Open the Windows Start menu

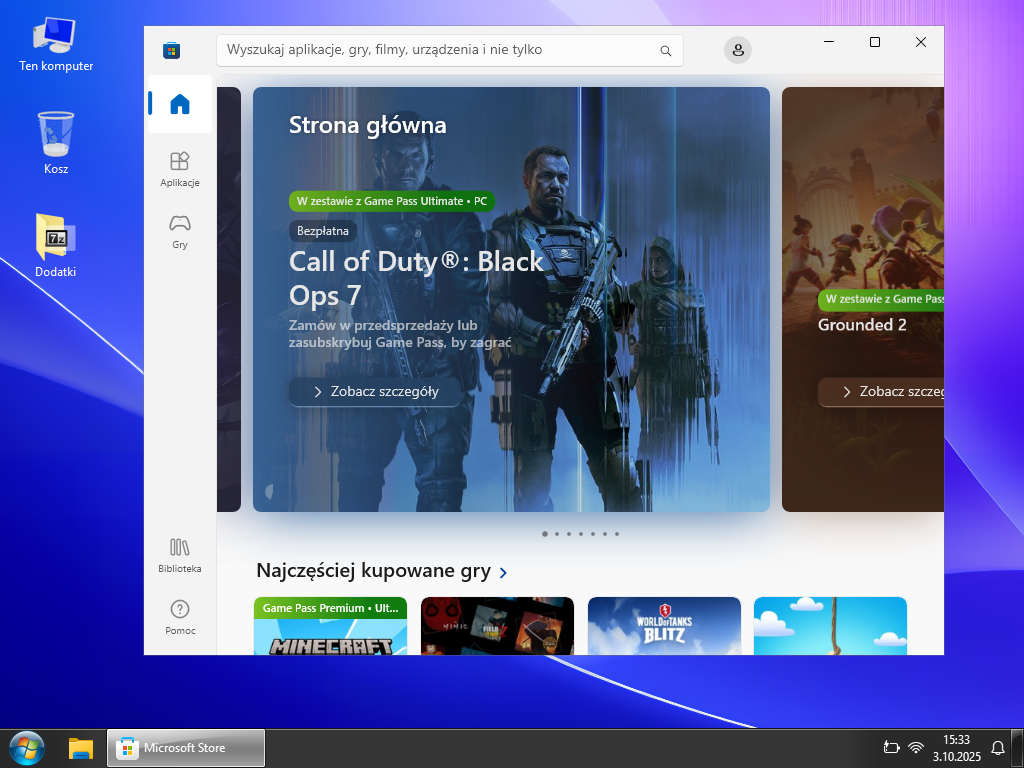pyautogui.click(x=27, y=748)
